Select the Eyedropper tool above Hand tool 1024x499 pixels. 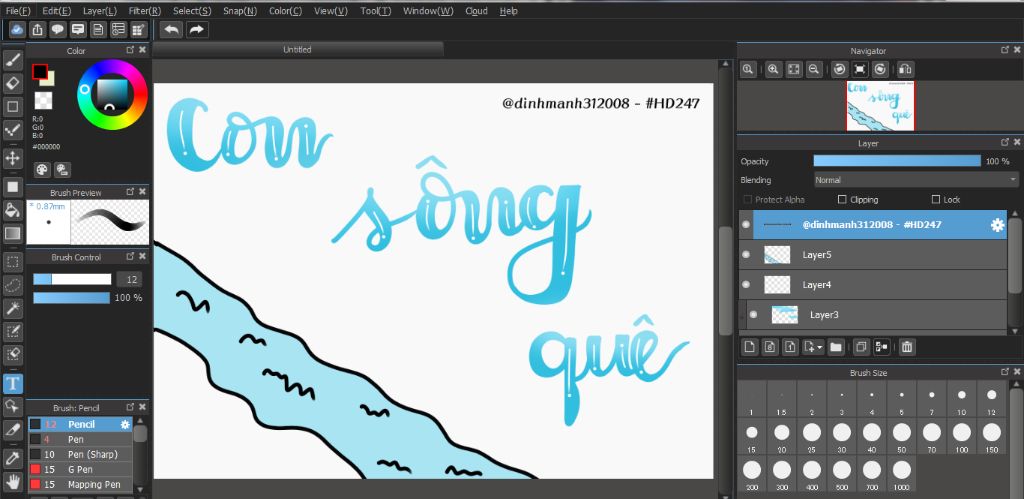[x=12, y=458]
